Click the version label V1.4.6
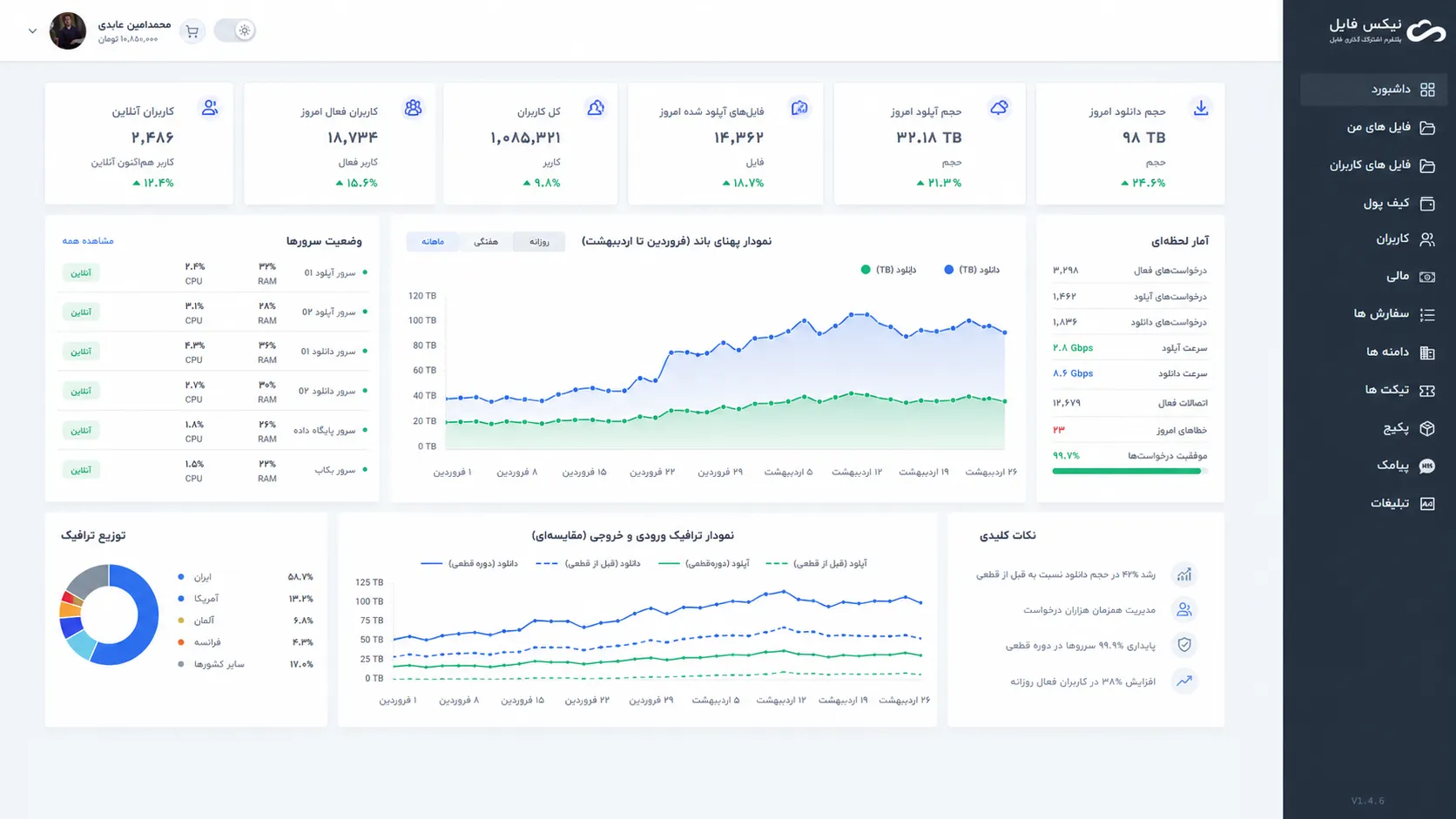Image resolution: width=1456 pixels, height=819 pixels. pos(1367,801)
